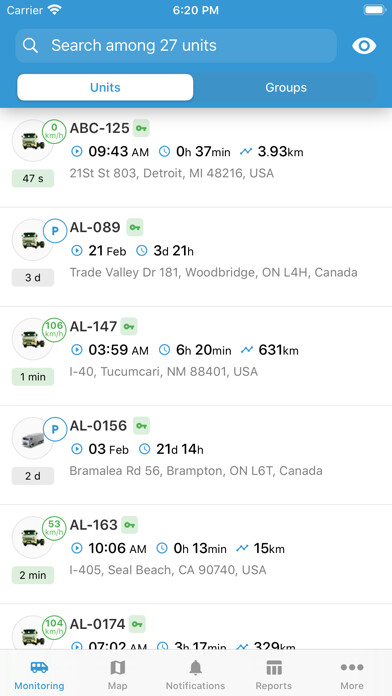Switch to the Groups tab
Image resolution: width=392 pixels, height=696 pixels.
[286, 87]
